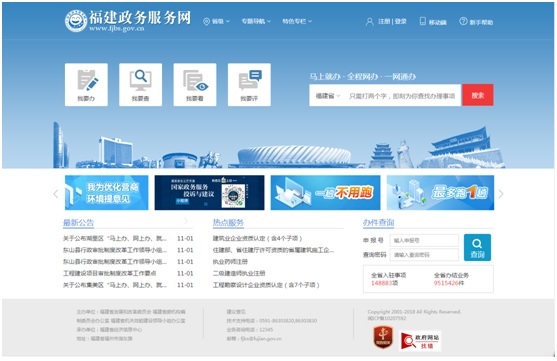Open the 福建省 region selector in search
Screen dimensions: 557x361
pyautogui.click(x=328, y=96)
